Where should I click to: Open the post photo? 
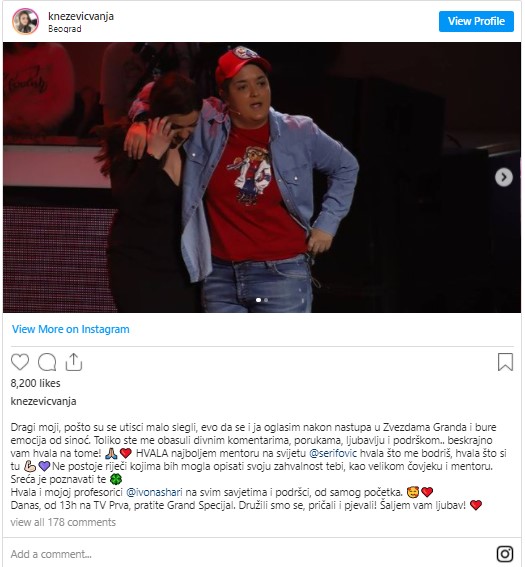[x=262, y=177]
